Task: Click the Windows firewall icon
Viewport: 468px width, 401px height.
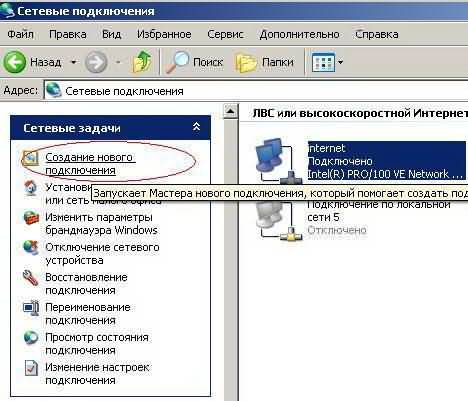Action: (31, 218)
